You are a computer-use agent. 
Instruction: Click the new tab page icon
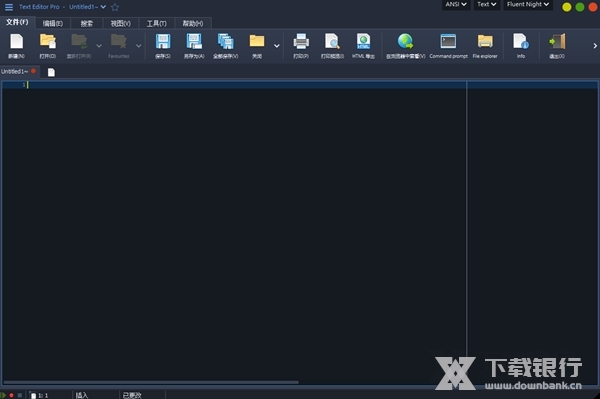click(x=51, y=72)
